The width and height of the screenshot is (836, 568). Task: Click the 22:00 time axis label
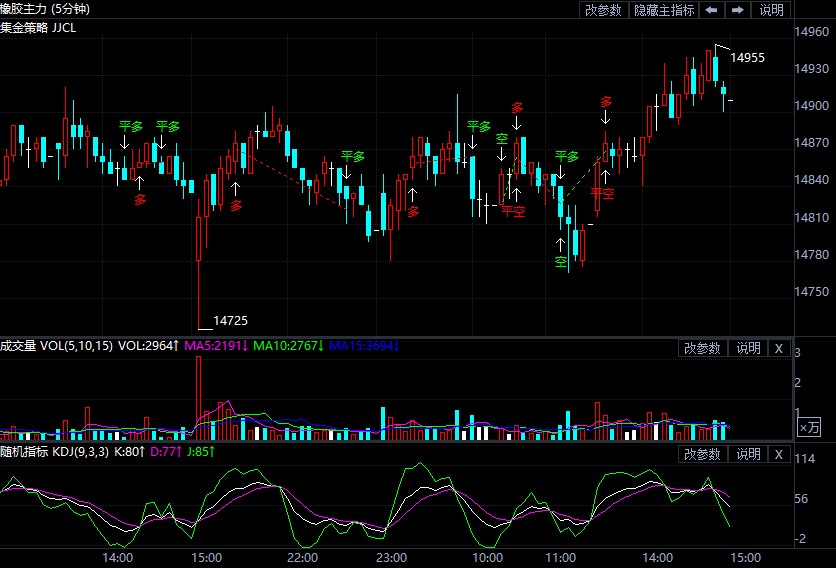pos(302,557)
